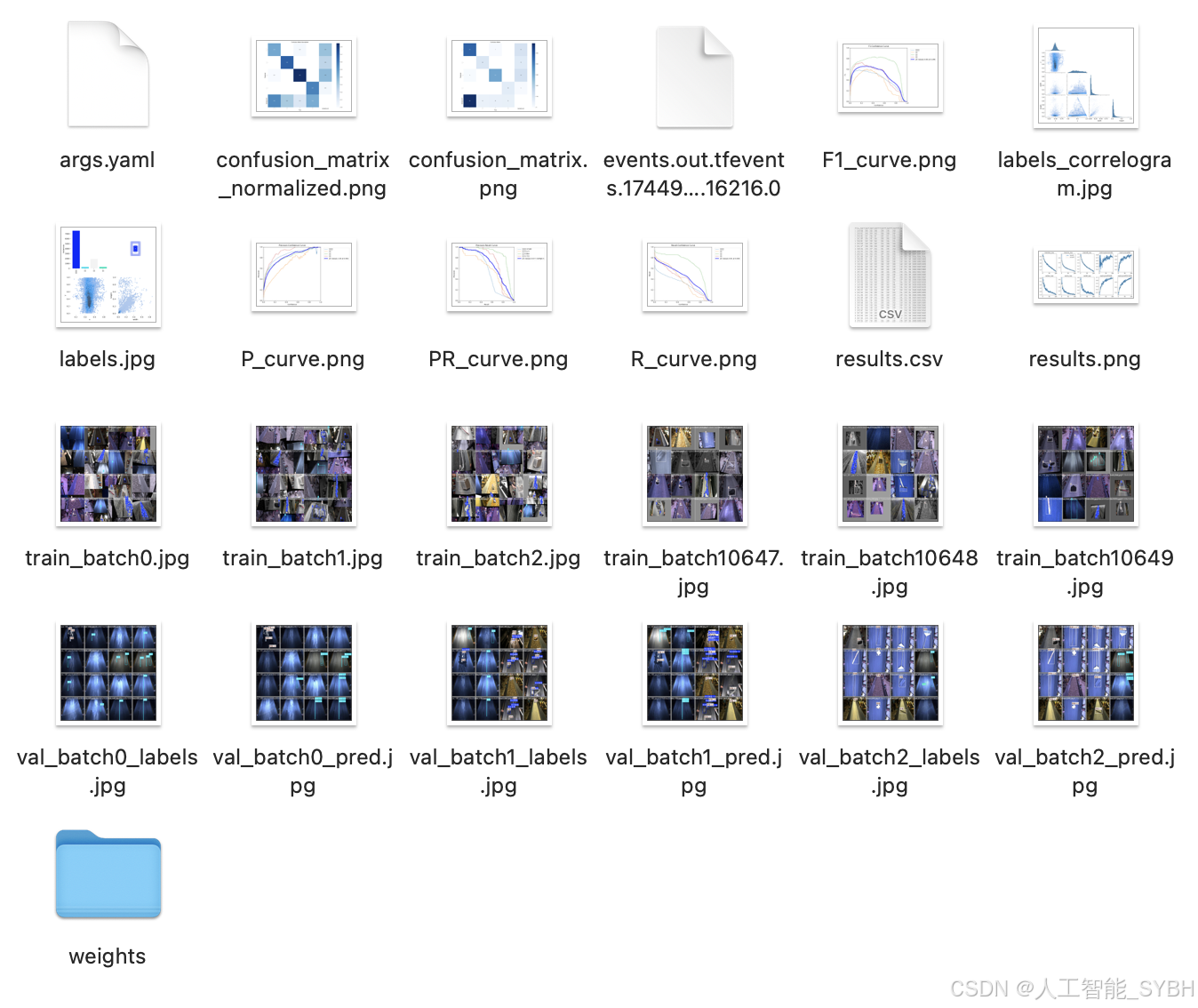
Task: Select val_batch1_labels.jpg thumbnail
Action: click(499, 673)
